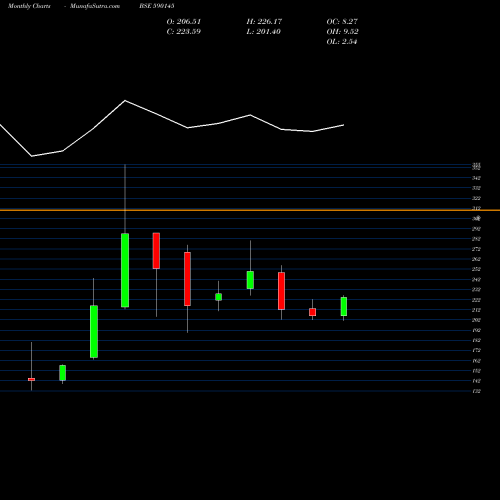Select the close price 'C: 223.59'
This screenshot has width=500, height=500.
click(x=184, y=32)
